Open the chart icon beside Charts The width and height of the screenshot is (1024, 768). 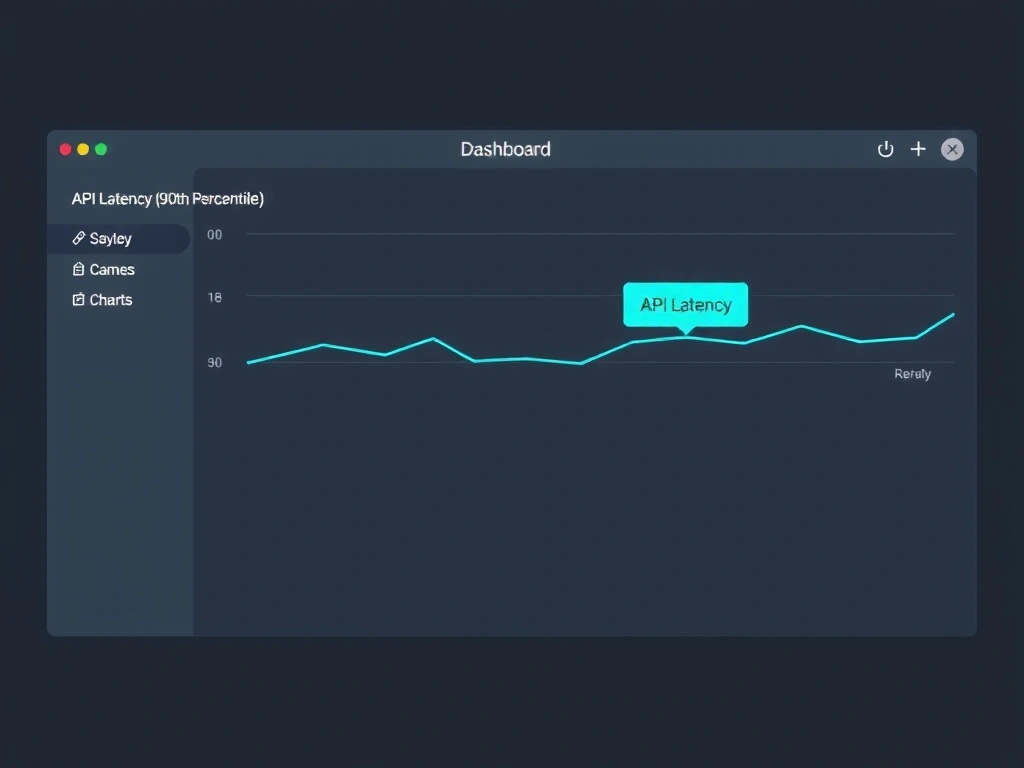pos(80,299)
